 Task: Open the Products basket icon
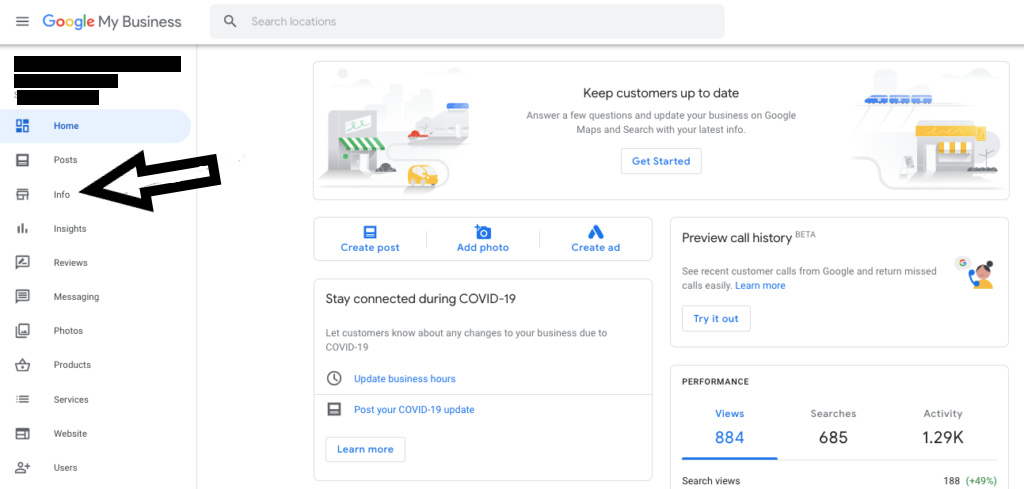pos(22,365)
